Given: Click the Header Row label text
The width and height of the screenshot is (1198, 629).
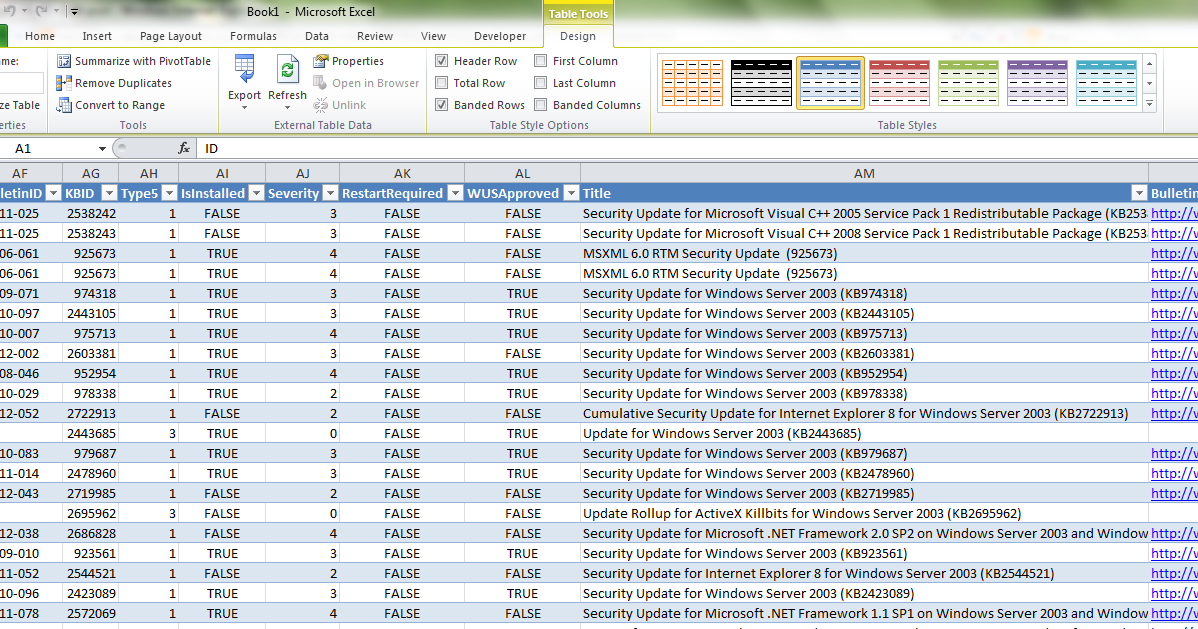Looking at the screenshot, I should 485,60.
